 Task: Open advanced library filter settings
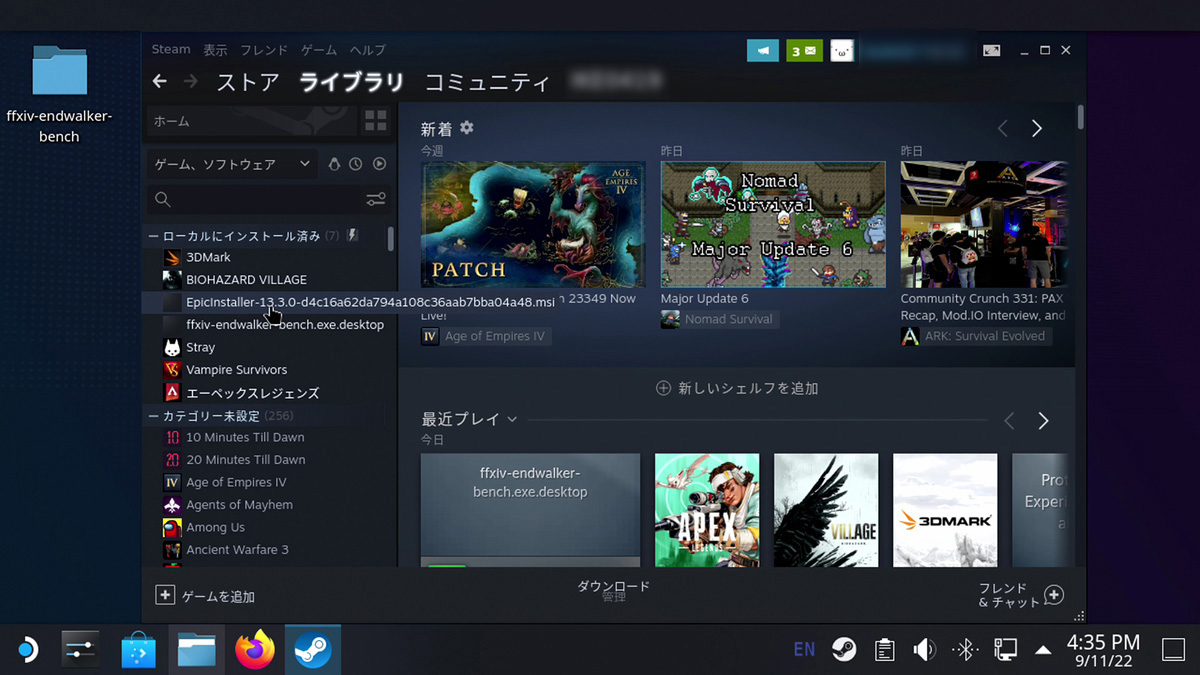coord(376,199)
